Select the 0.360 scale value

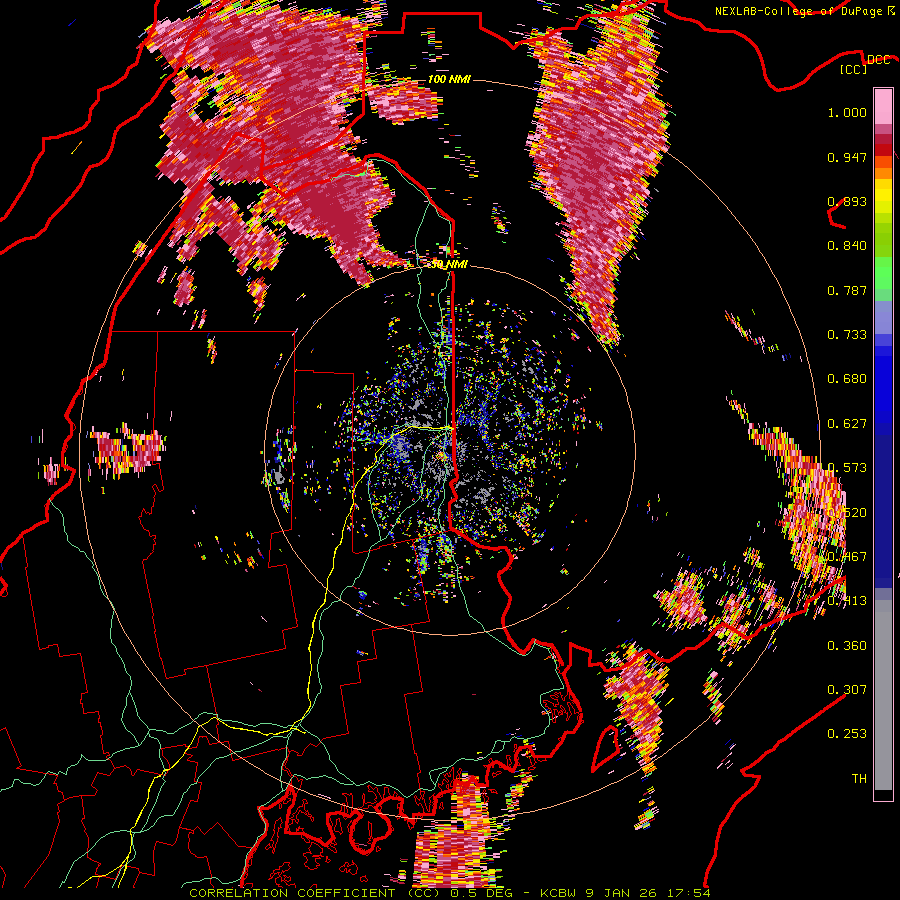coord(847,646)
